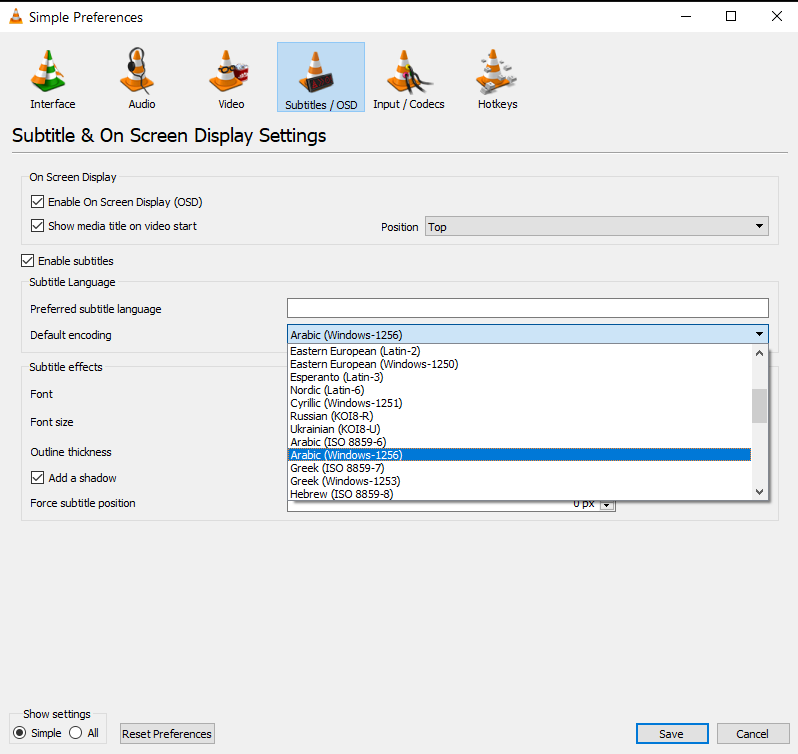The width and height of the screenshot is (798, 754).
Task: Select the All show settings radio
Action: click(75, 733)
